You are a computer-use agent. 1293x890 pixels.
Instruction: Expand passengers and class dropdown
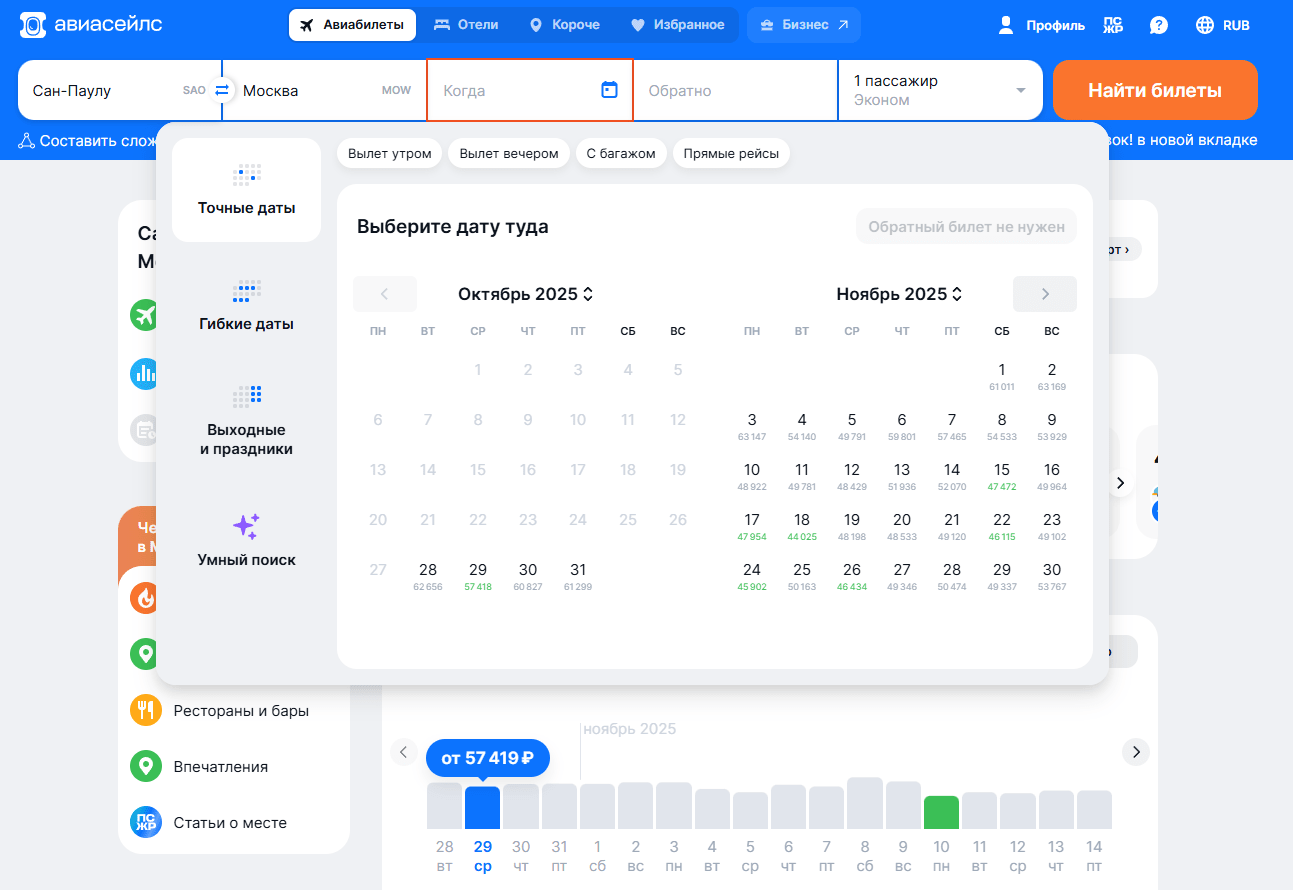tap(939, 90)
